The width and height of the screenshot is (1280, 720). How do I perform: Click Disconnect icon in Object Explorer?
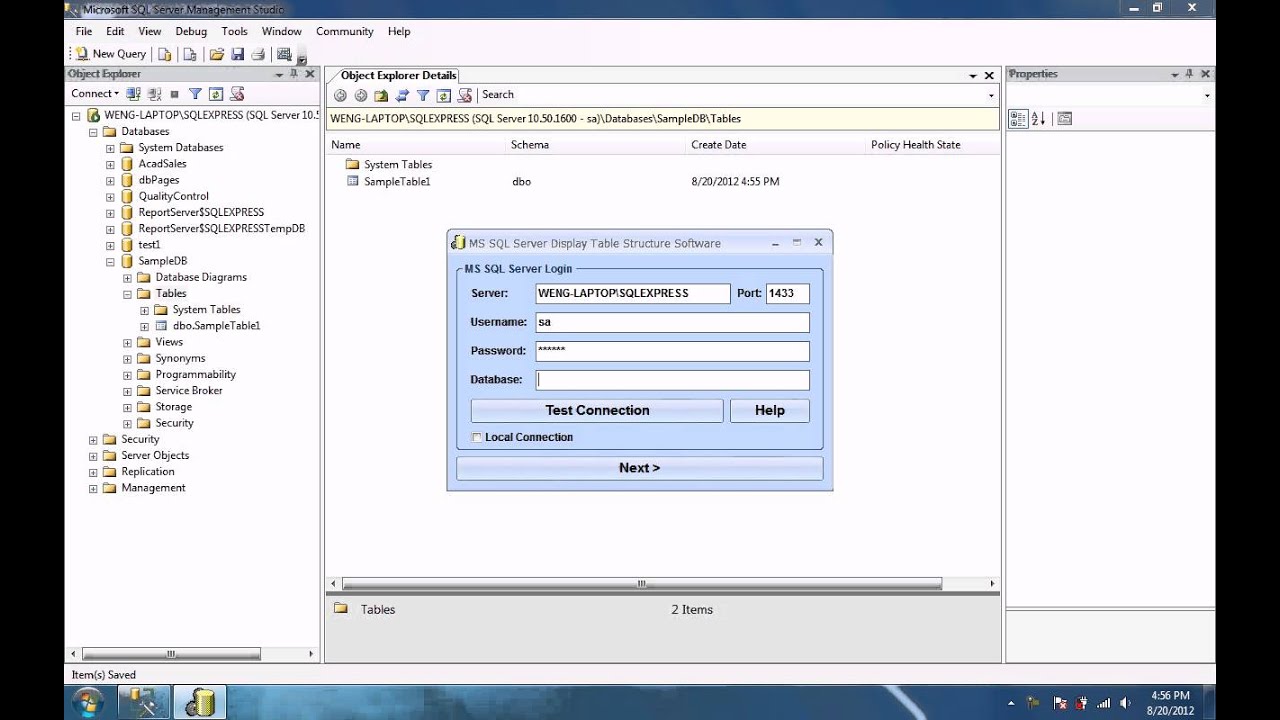154,94
